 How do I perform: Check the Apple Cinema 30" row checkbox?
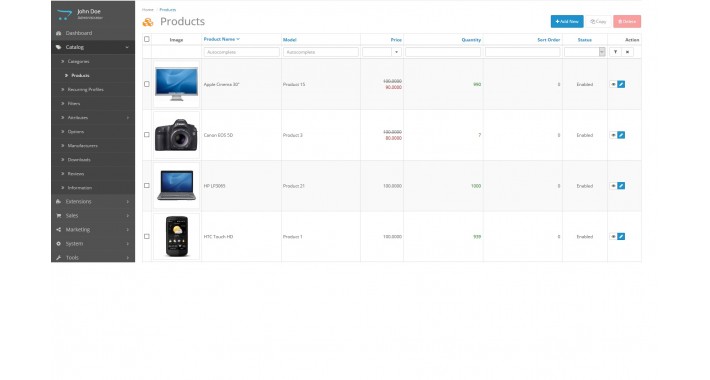tap(147, 84)
